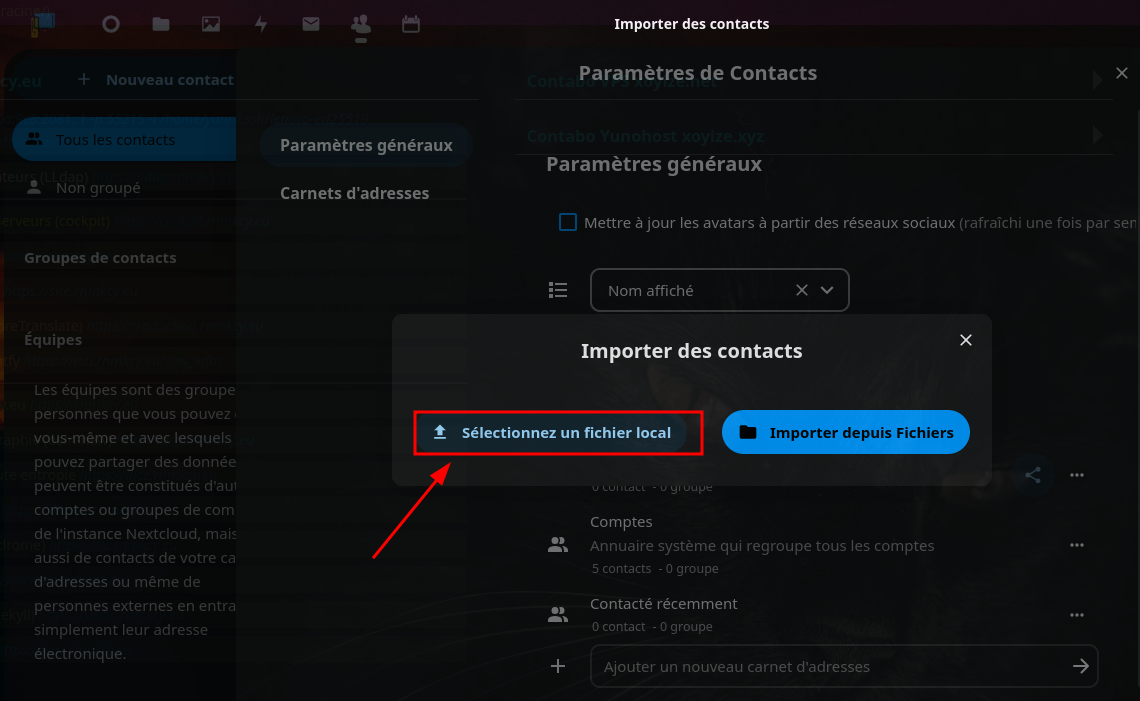Enable updating avatars from social networks
The image size is (1140, 701).
568,223
